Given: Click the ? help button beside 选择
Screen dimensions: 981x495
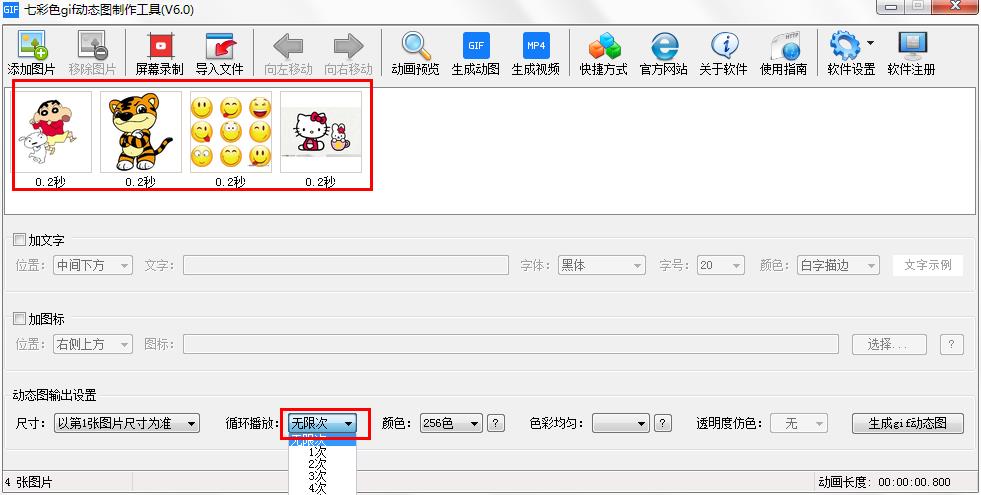Looking at the screenshot, I should click(952, 344).
